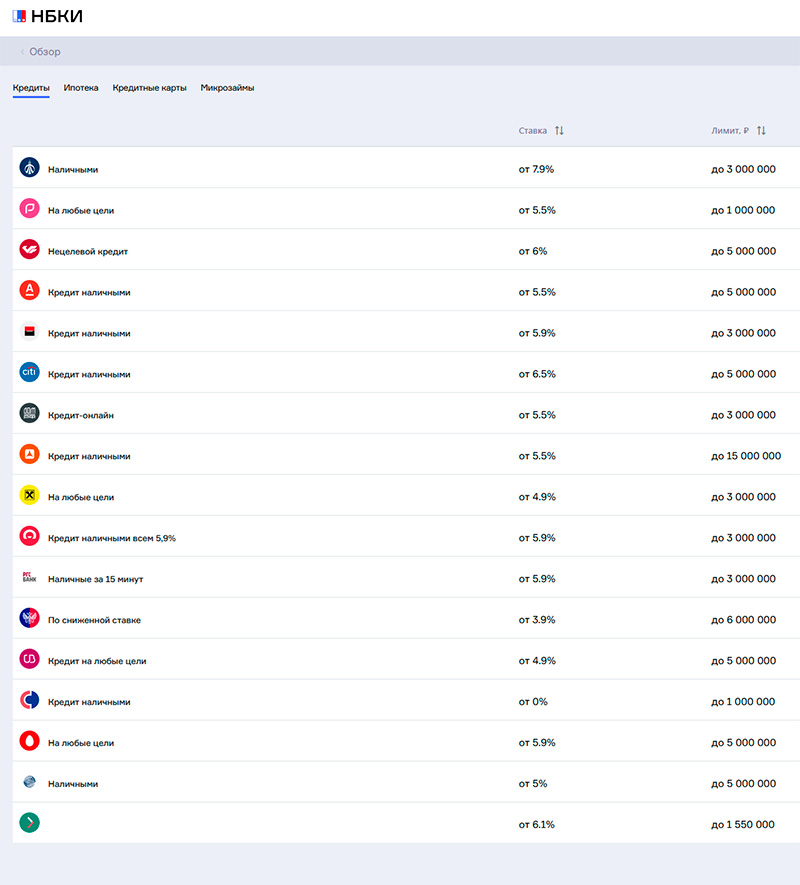The height and width of the screenshot is (885, 800).
Task: Open the По сниженной ставке offer
Action: tap(94, 620)
